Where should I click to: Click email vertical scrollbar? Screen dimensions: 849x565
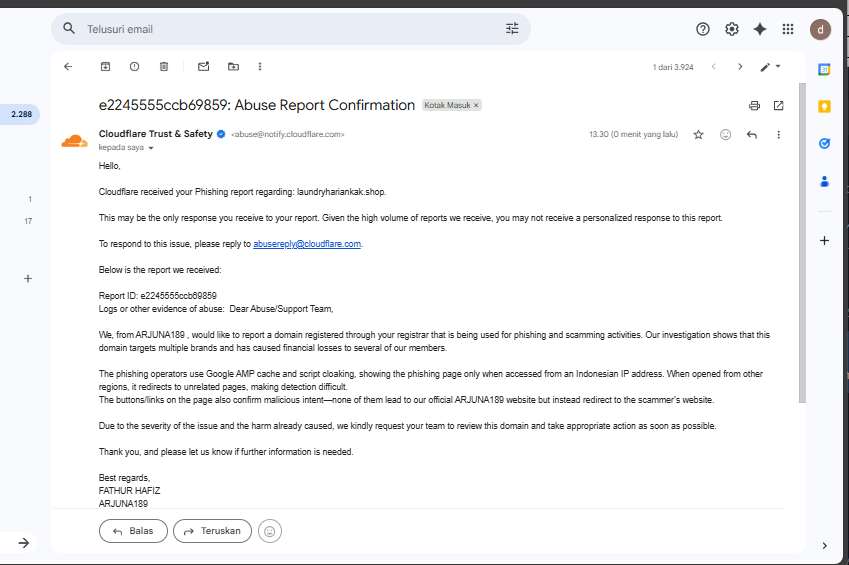pyautogui.click(x=802, y=243)
